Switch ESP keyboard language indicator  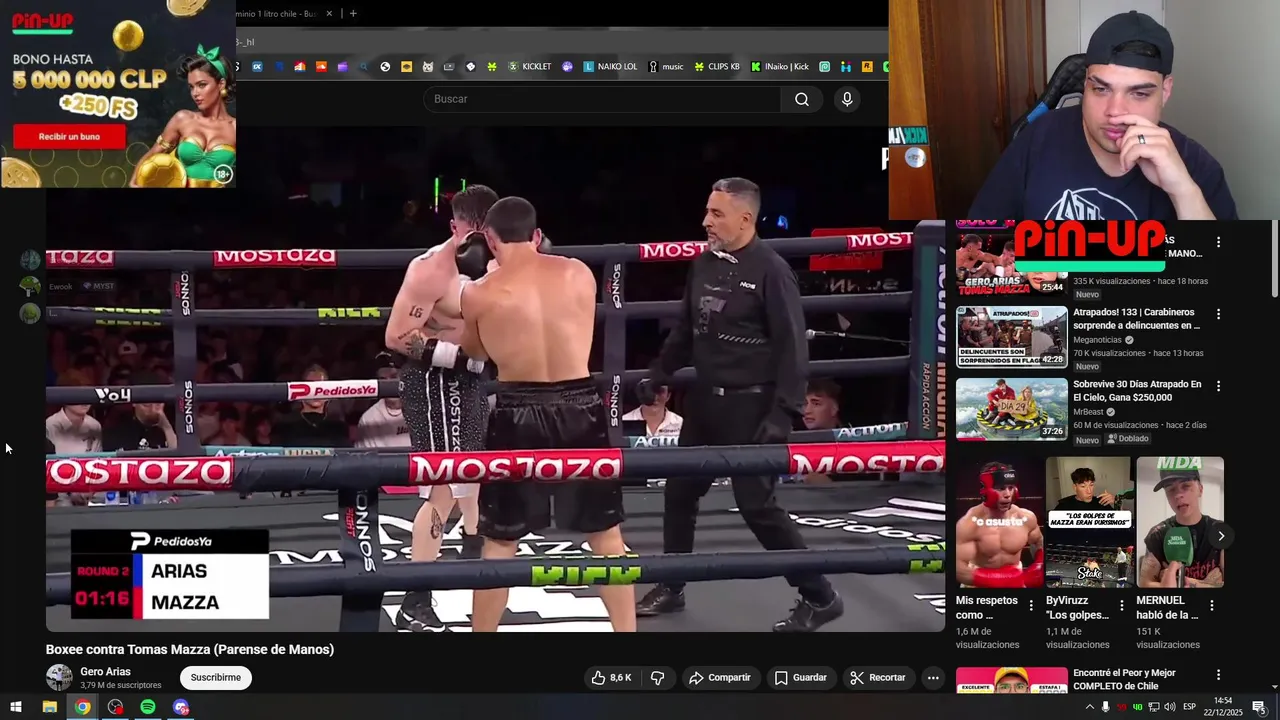pyautogui.click(x=1189, y=707)
